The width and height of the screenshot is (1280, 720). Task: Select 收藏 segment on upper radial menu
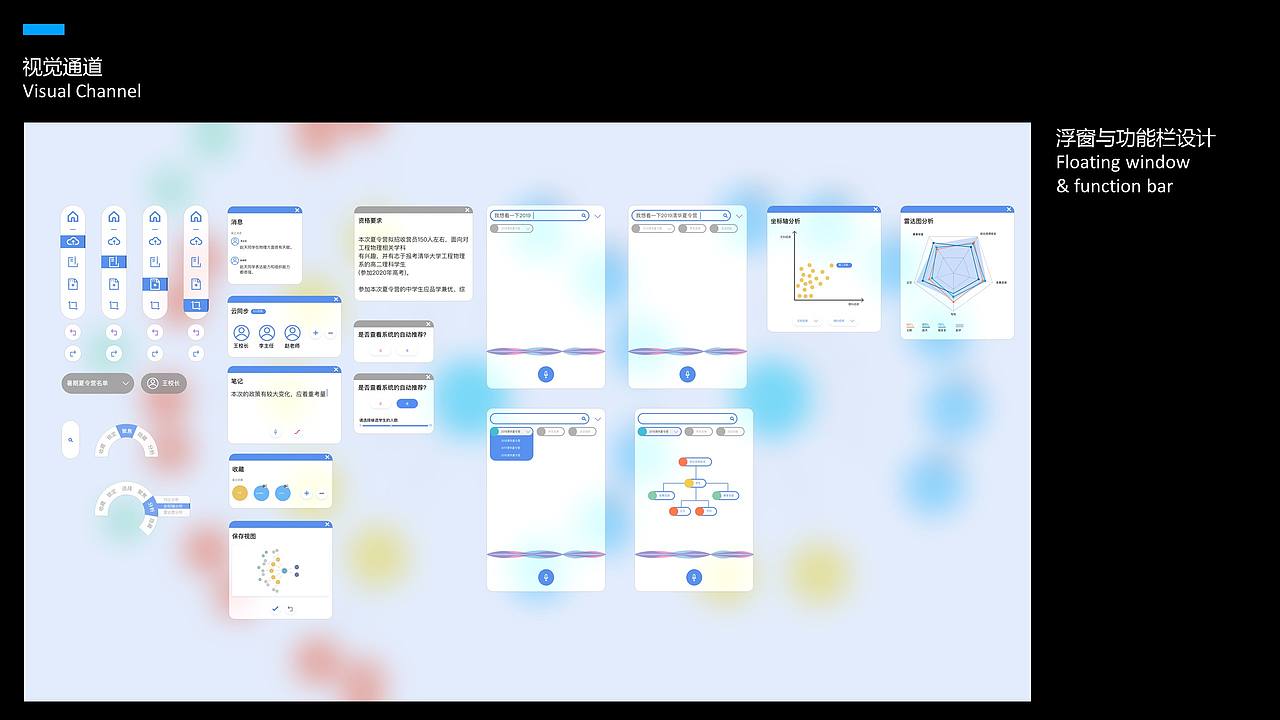pyautogui.click(x=102, y=448)
